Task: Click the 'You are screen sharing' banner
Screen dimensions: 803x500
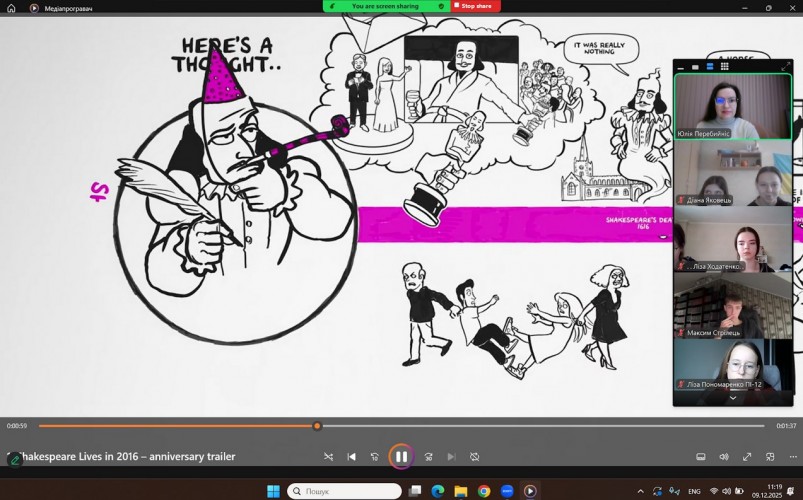Action: [384, 6]
